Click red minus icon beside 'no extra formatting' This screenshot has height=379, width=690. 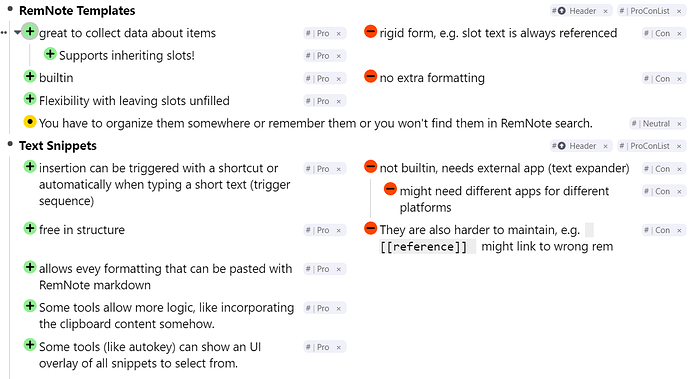371,77
